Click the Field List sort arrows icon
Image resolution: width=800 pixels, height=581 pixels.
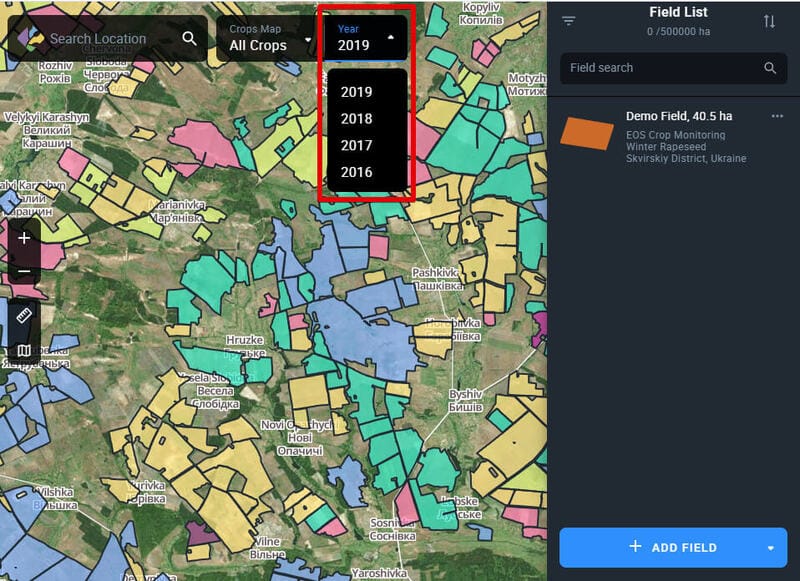click(769, 21)
